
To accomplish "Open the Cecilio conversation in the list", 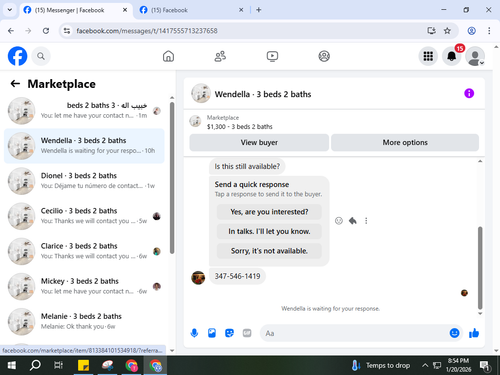I will click(84, 216).
